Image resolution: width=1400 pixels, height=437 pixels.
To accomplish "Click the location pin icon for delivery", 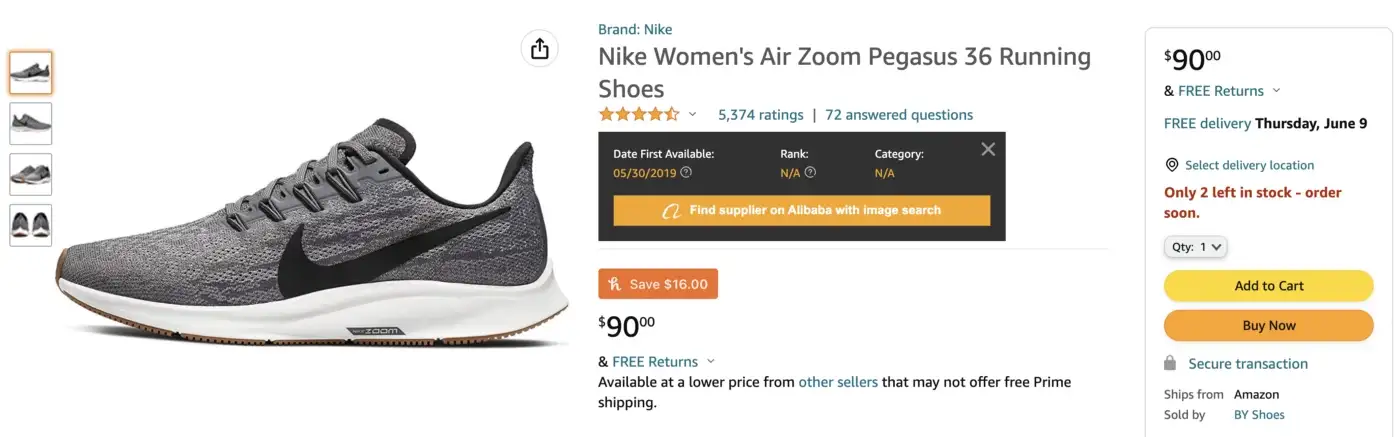I will [1172, 165].
